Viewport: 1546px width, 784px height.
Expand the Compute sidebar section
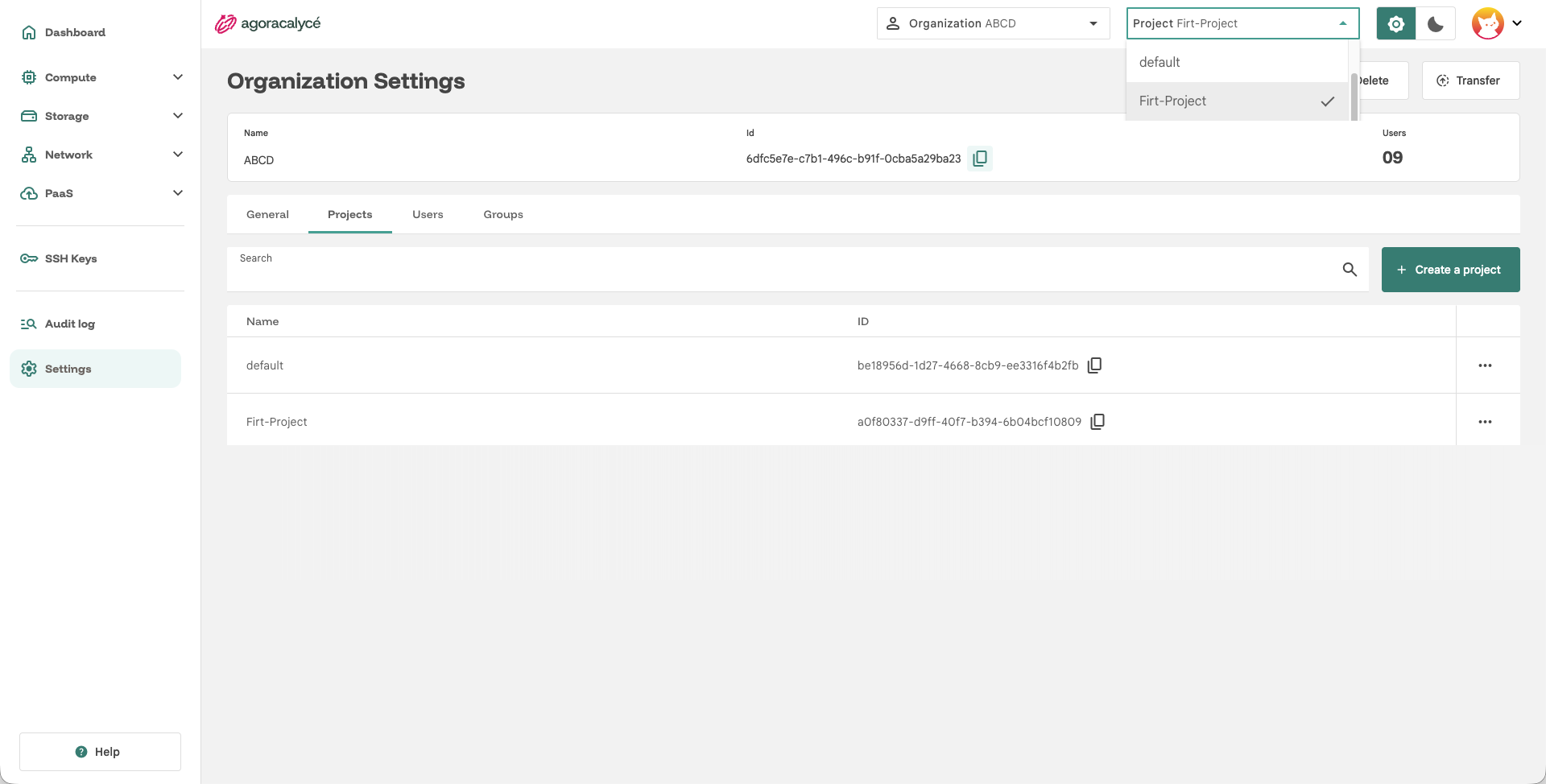102,77
